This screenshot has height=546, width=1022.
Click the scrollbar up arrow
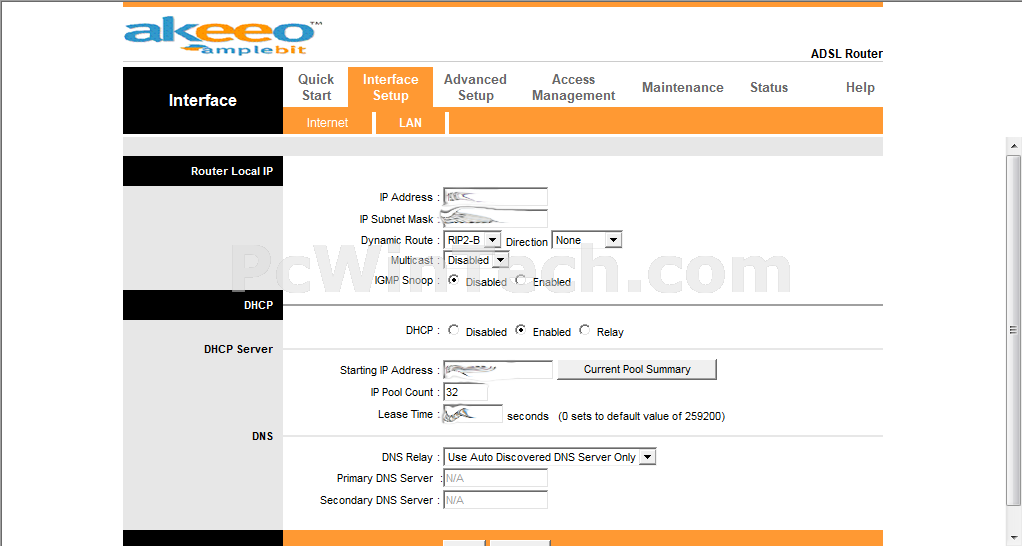click(1014, 145)
